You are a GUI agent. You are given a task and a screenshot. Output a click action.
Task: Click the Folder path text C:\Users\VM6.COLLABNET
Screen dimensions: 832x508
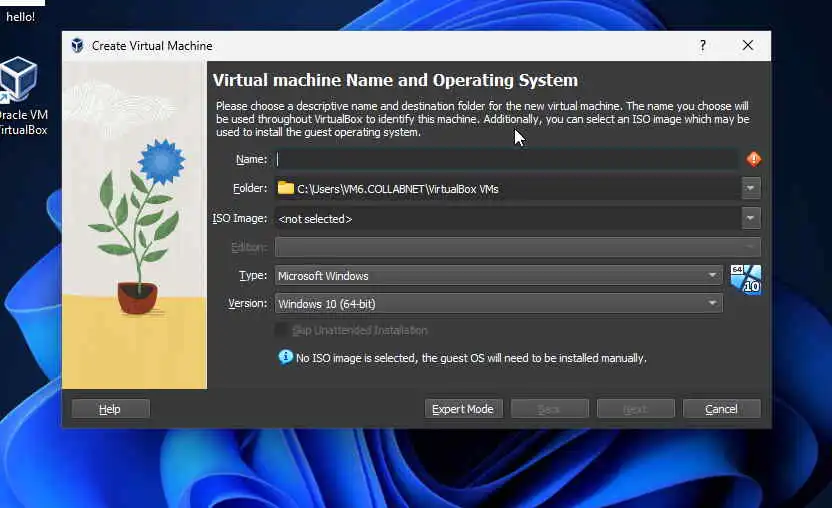pyautogui.click(x=397, y=189)
